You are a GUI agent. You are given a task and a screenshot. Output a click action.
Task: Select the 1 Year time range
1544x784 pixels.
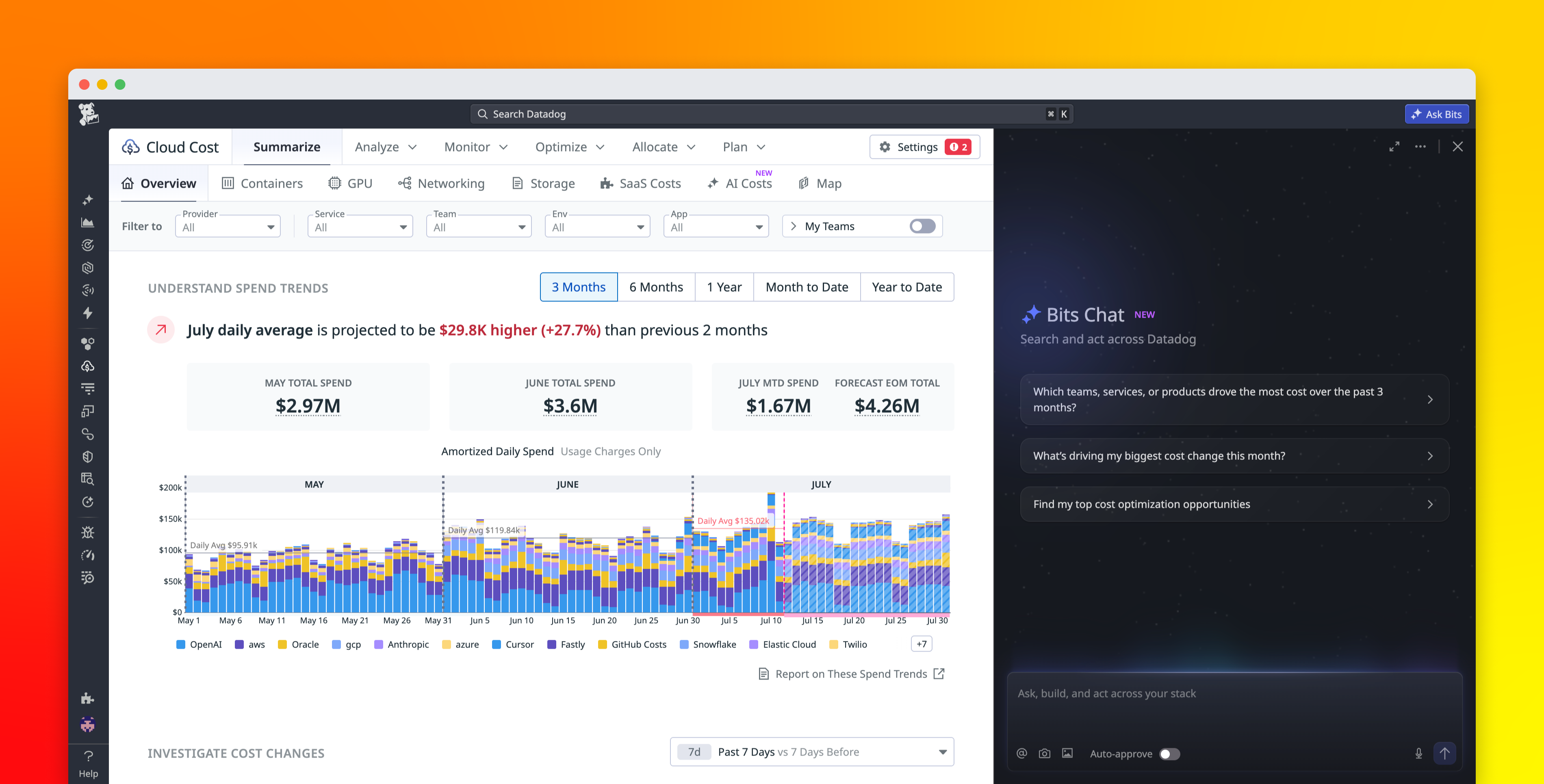[724, 287]
